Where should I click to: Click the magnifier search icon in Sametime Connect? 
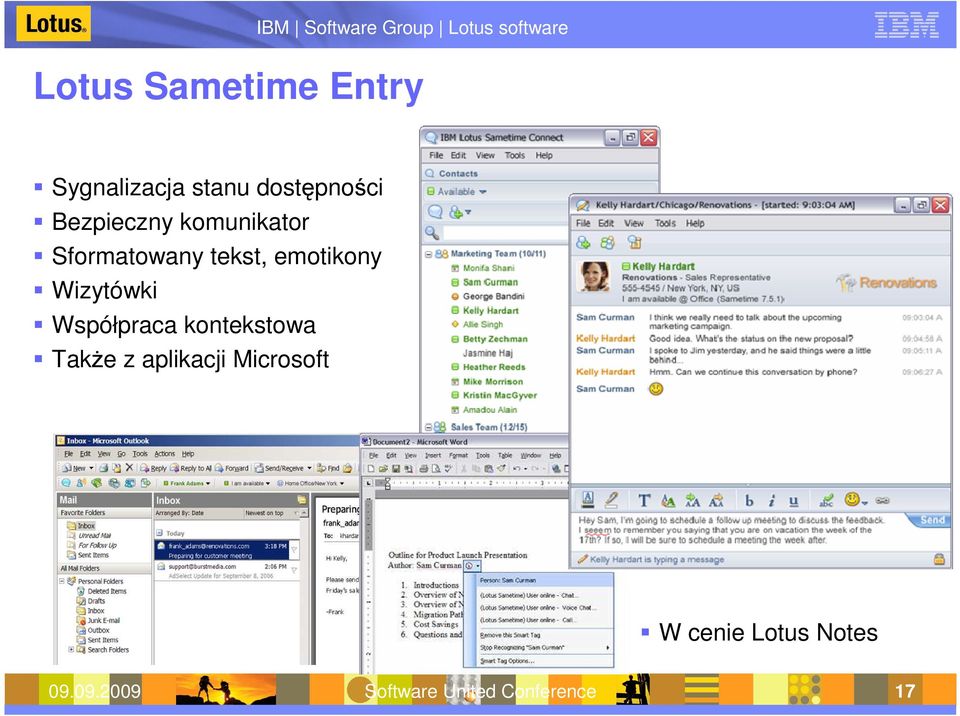[x=432, y=233]
